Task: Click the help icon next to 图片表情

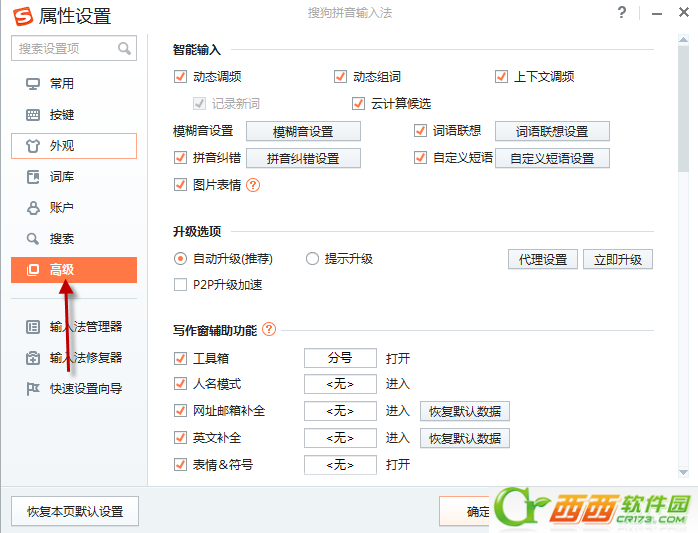Action: click(x=253, y=185)
